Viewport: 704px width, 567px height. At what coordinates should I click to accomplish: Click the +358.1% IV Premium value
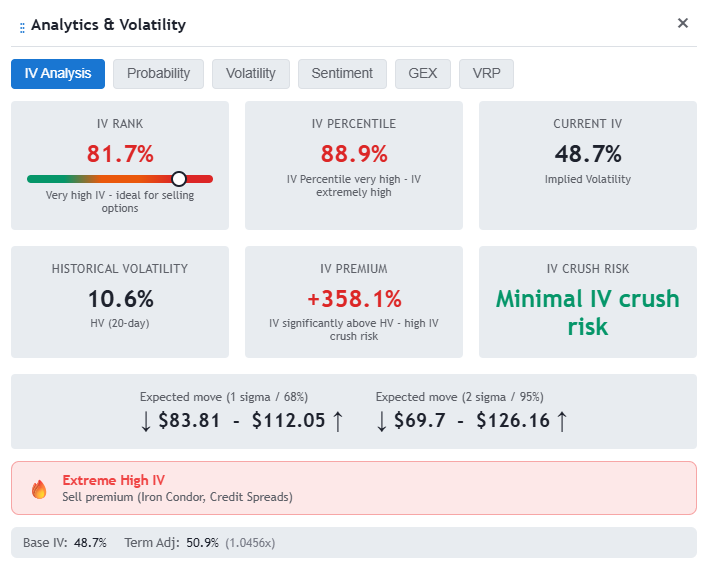(x=354, y=299)
